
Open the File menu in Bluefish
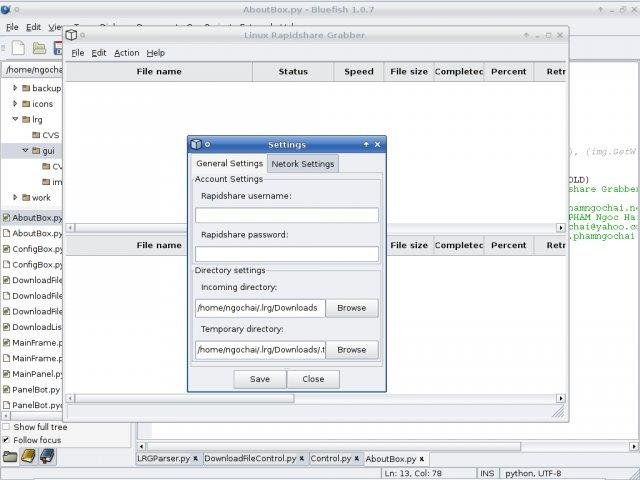12,27
